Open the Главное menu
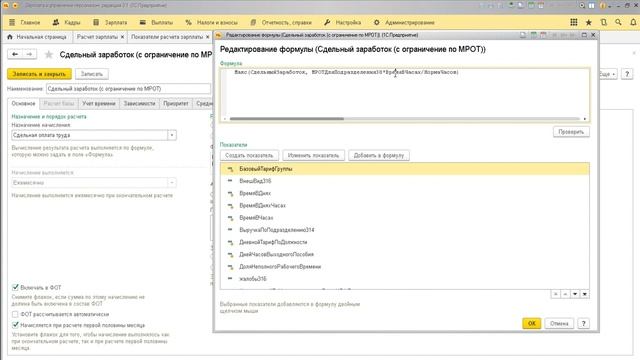Screen dimensions: 640x360 30,22
